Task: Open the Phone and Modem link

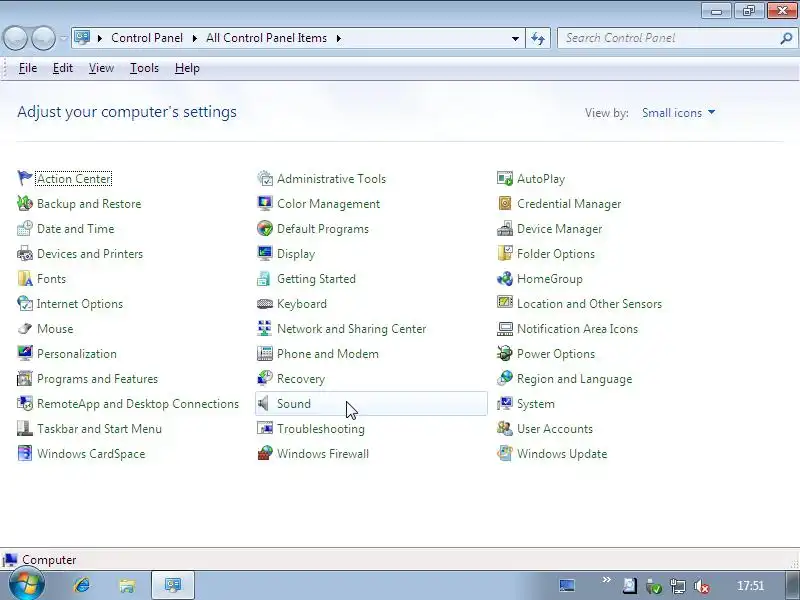Action: click(328, 354)
